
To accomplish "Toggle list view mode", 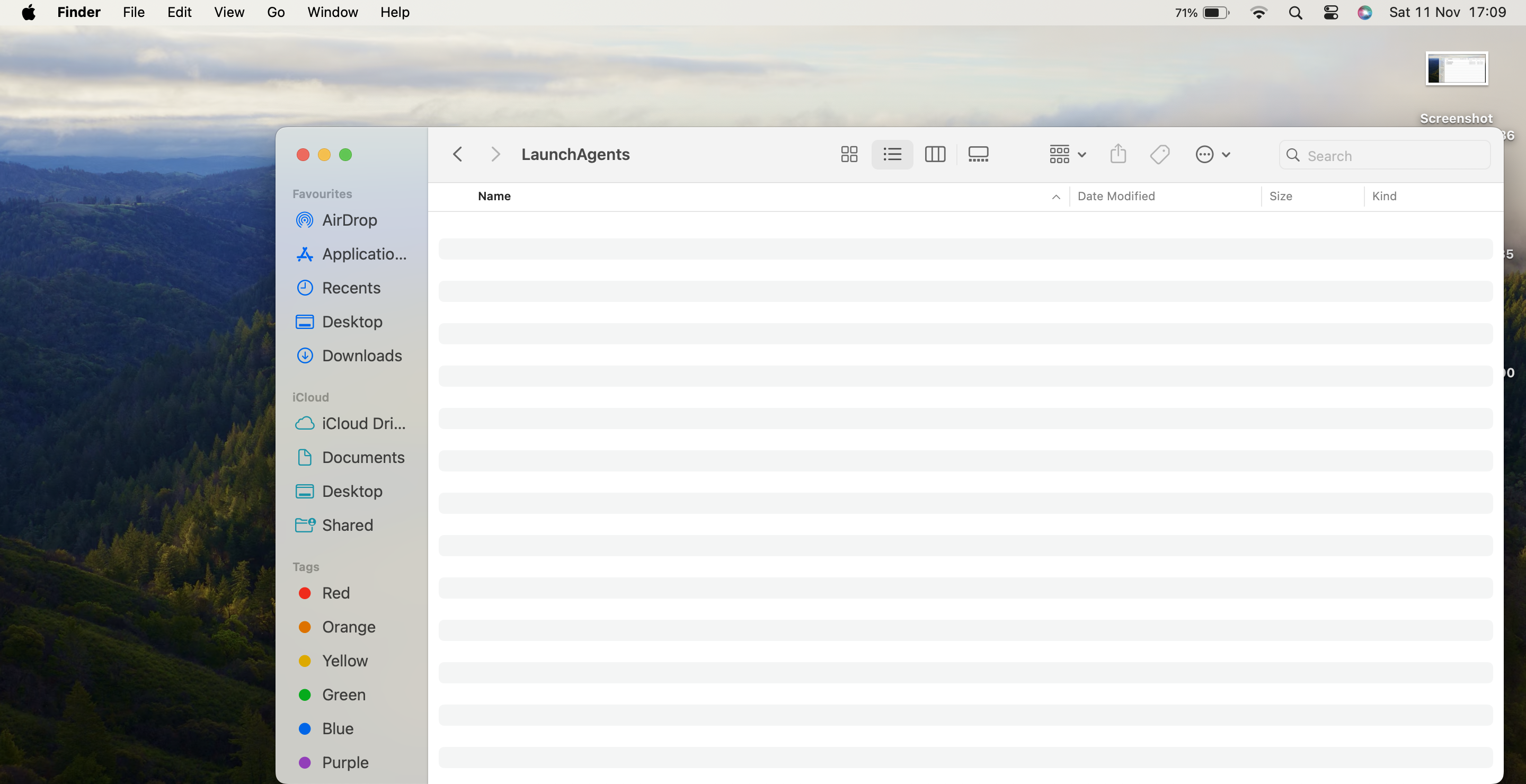I will click(892, 155).
